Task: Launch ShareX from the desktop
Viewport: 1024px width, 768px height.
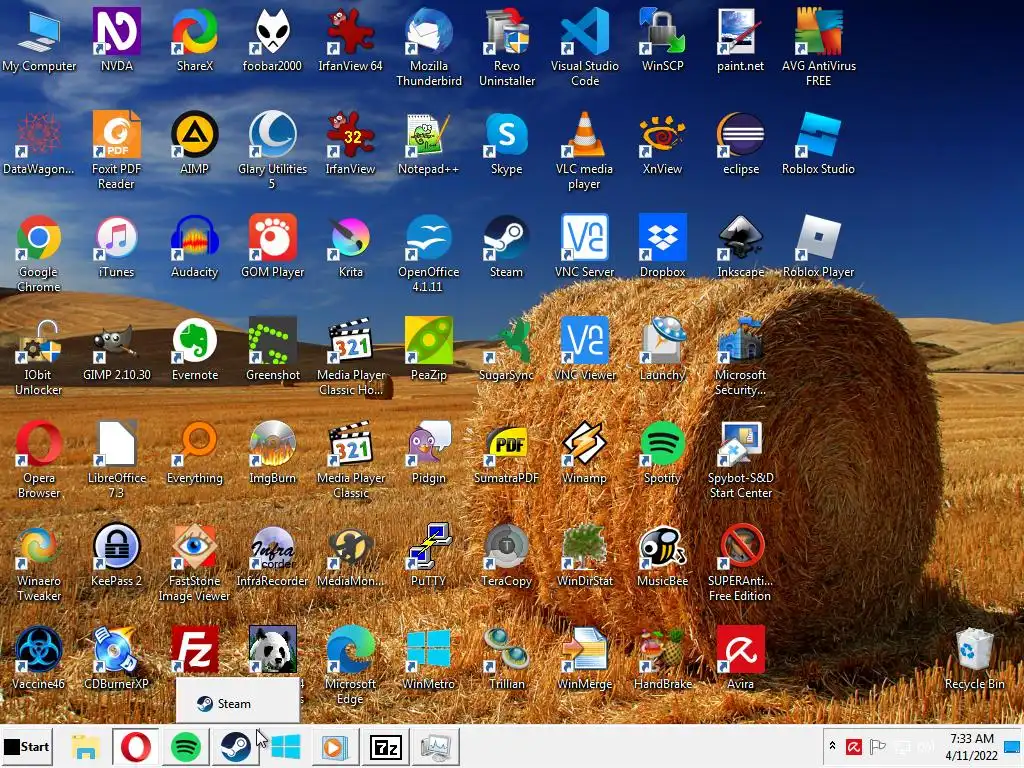Action: coord(195,39)
